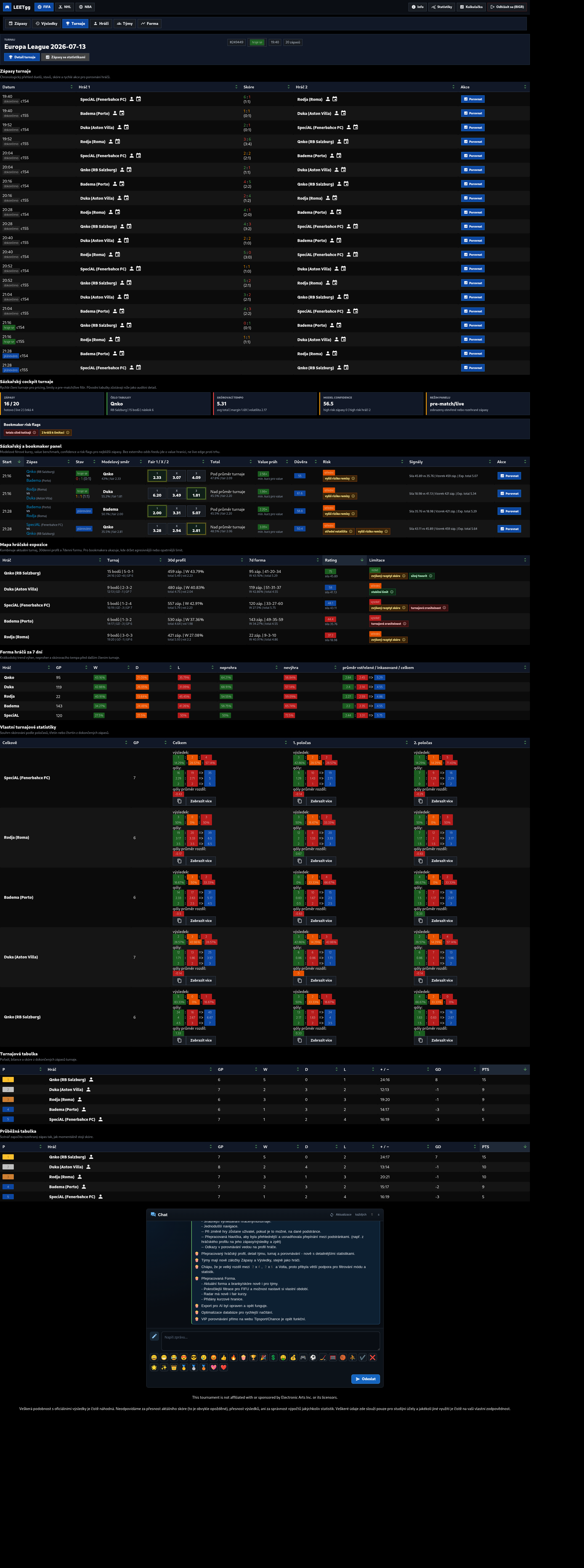Switch to the FIFA game tab

pyautogui.click(x=44, y=7)
